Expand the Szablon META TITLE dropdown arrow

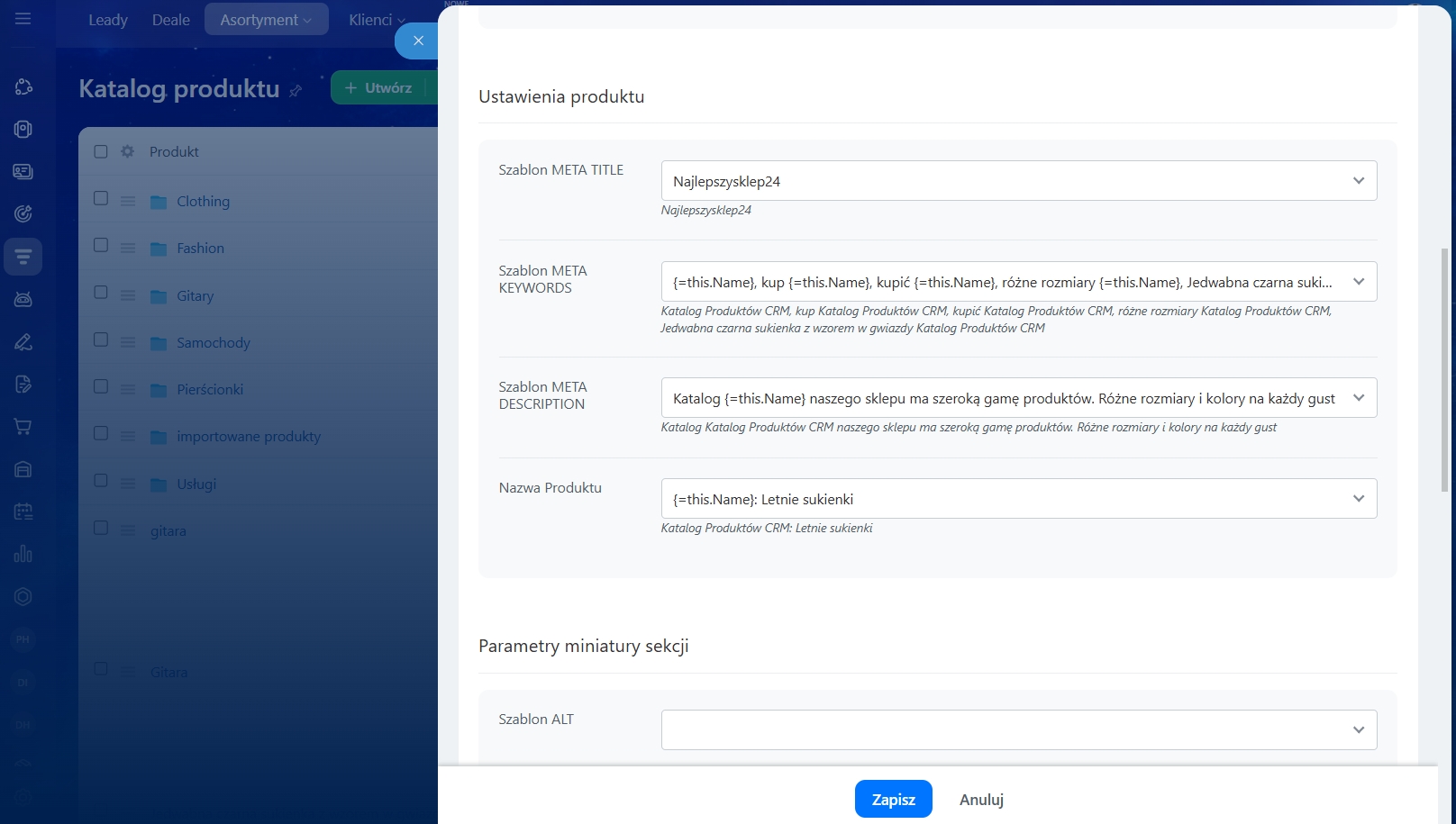(x=1358, y=181)
